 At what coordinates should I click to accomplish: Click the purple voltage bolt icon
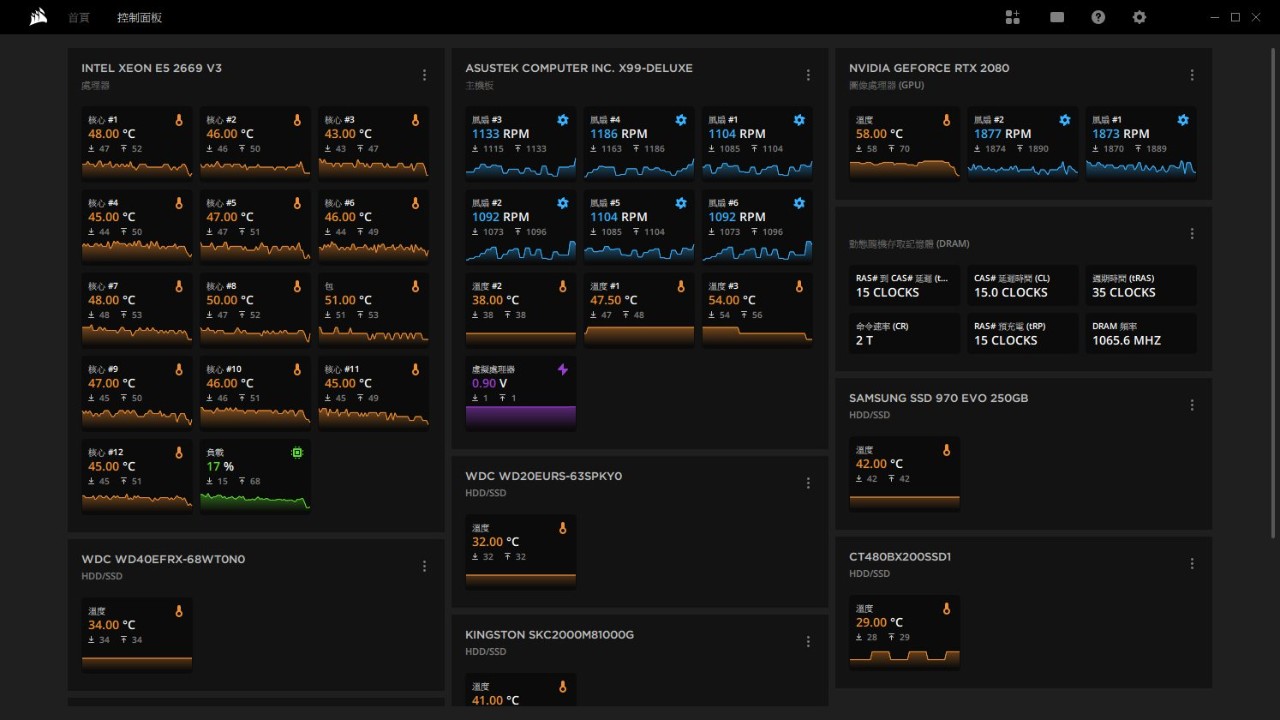tap(563, 369)
